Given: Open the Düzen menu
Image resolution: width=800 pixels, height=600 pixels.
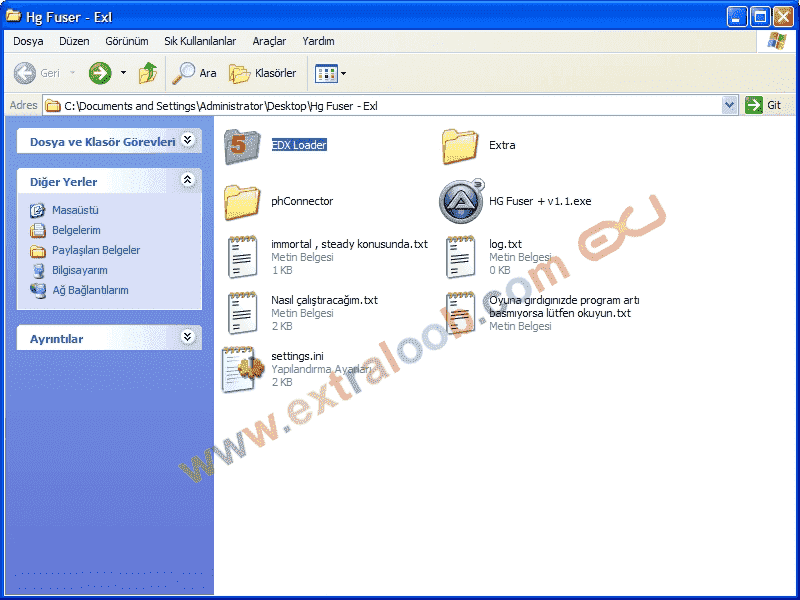Looking at the screenshot, I should coord(74,41).
